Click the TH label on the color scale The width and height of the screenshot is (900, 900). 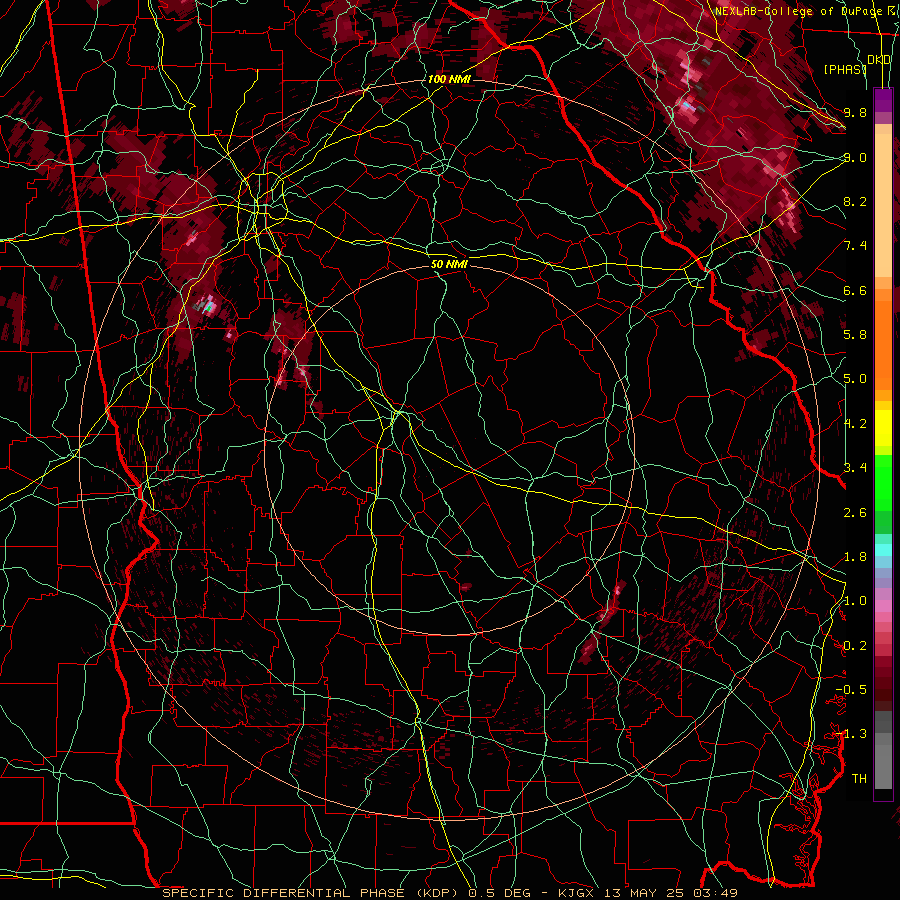(x=859, y=779)
